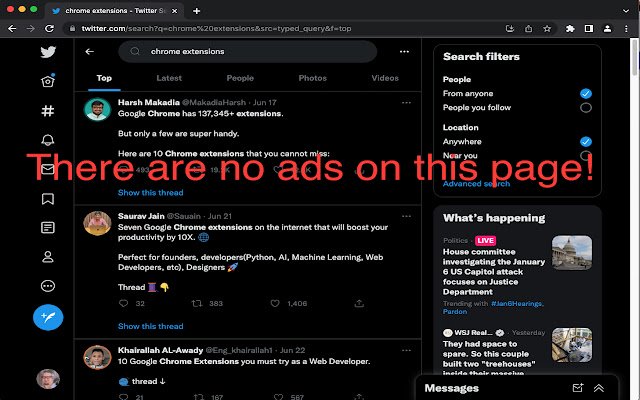Viewport: 640px width, 400px height.
Task: Expand the Messages drawer
Action: coord(599,388)
